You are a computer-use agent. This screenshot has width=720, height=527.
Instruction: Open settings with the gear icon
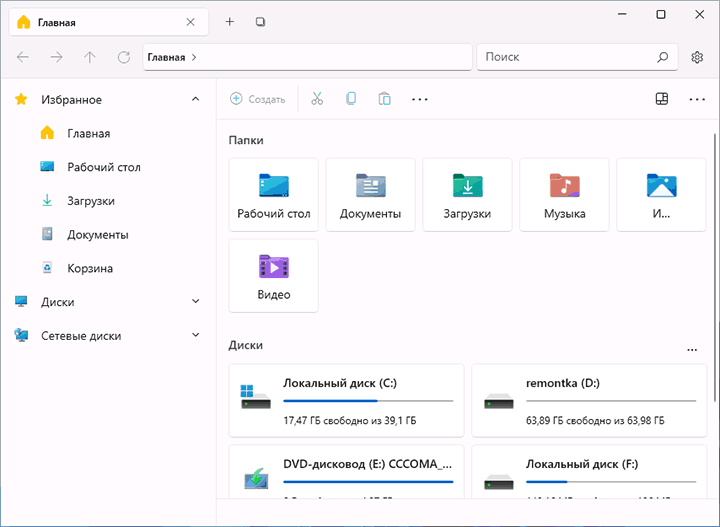pos(698,57)
